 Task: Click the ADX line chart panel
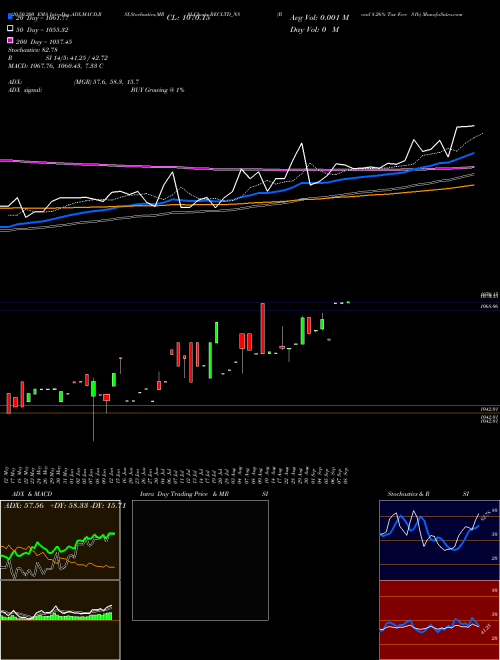click(x=60, y=540)
